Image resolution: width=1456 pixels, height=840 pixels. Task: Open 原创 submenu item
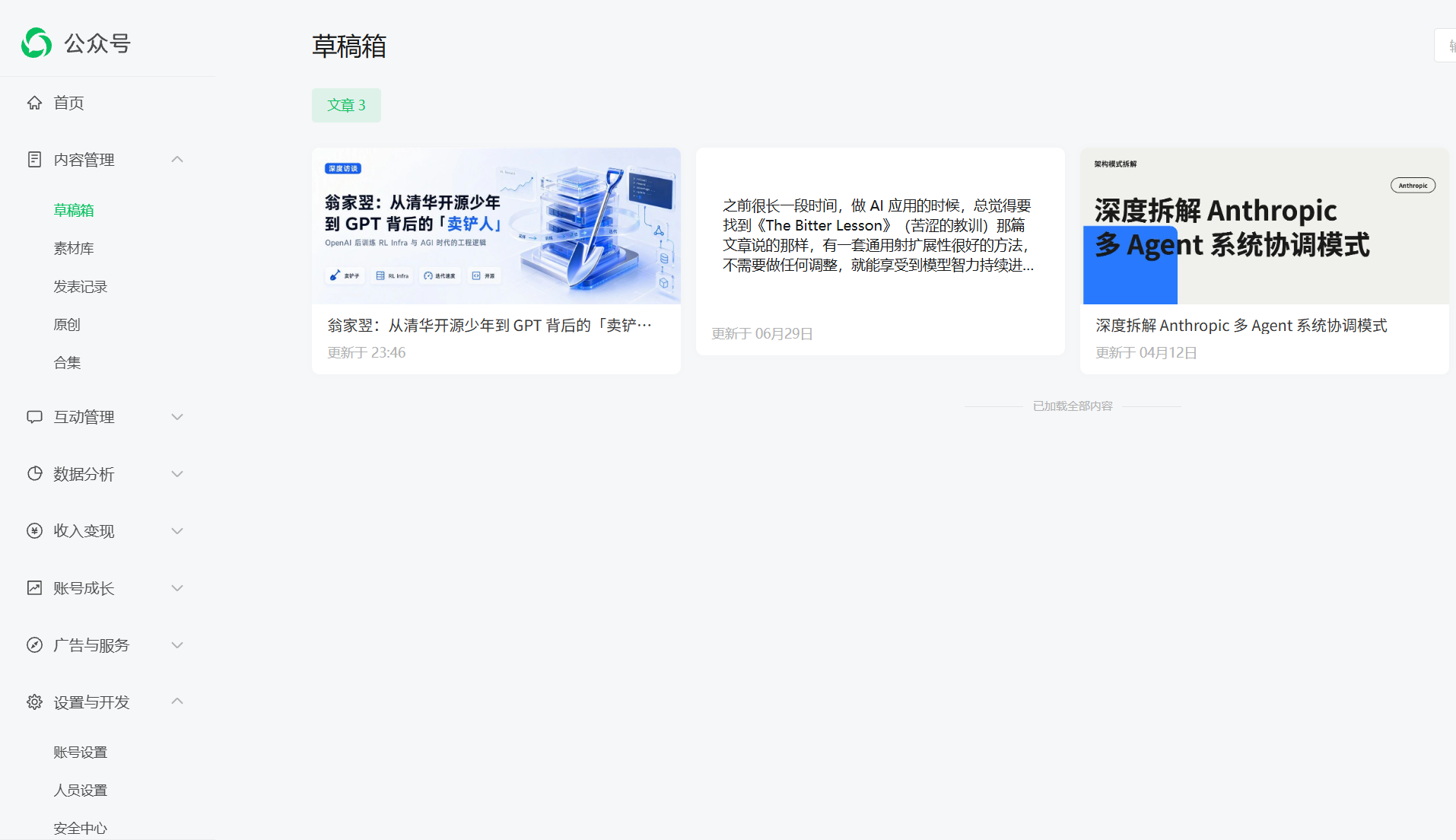click(x=67, y=324)
